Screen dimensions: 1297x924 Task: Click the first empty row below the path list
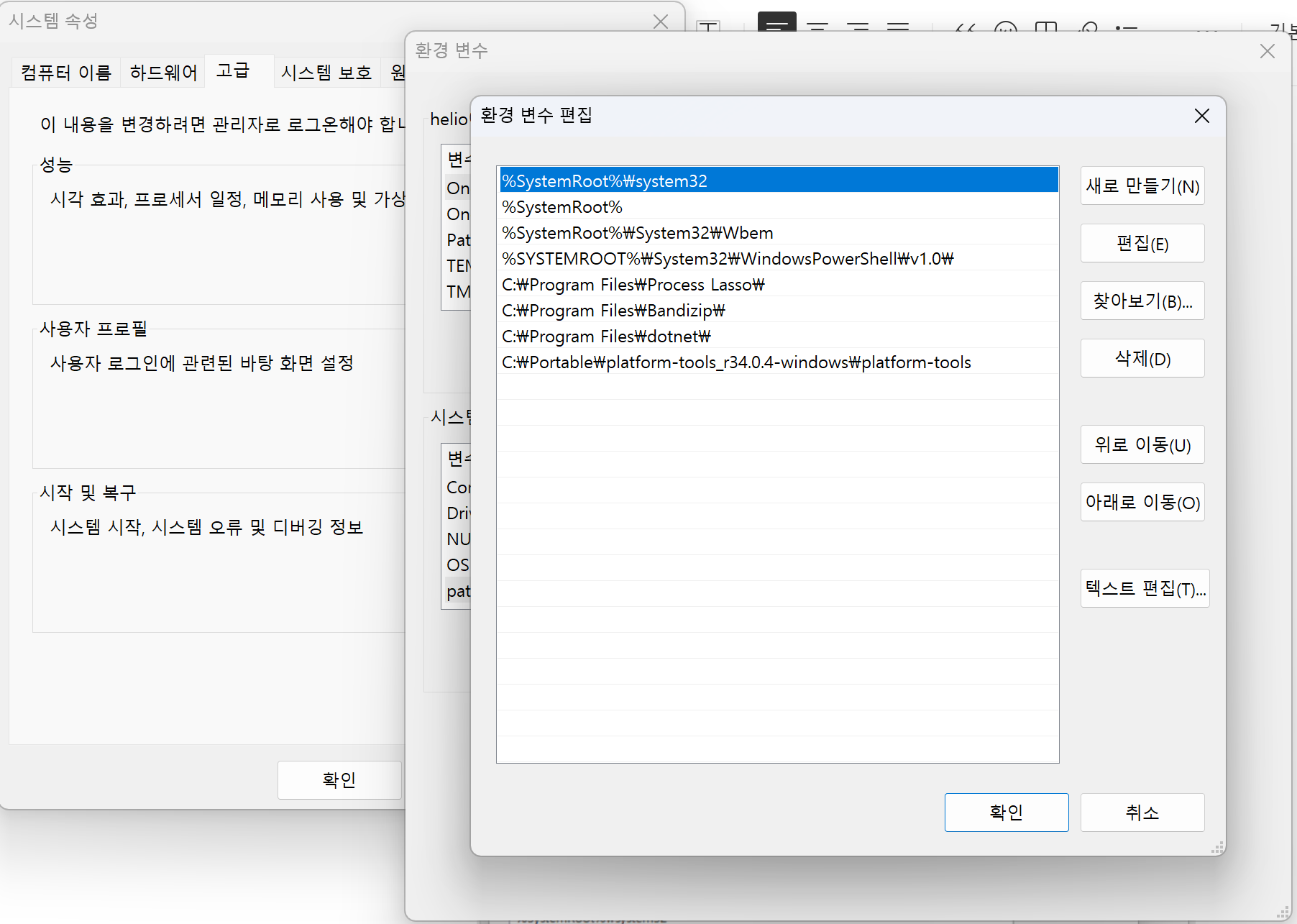click(x=779, y=388)
